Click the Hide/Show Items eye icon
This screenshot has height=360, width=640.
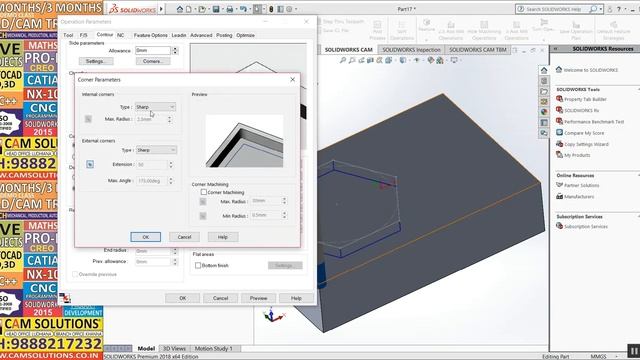[417, 60]
